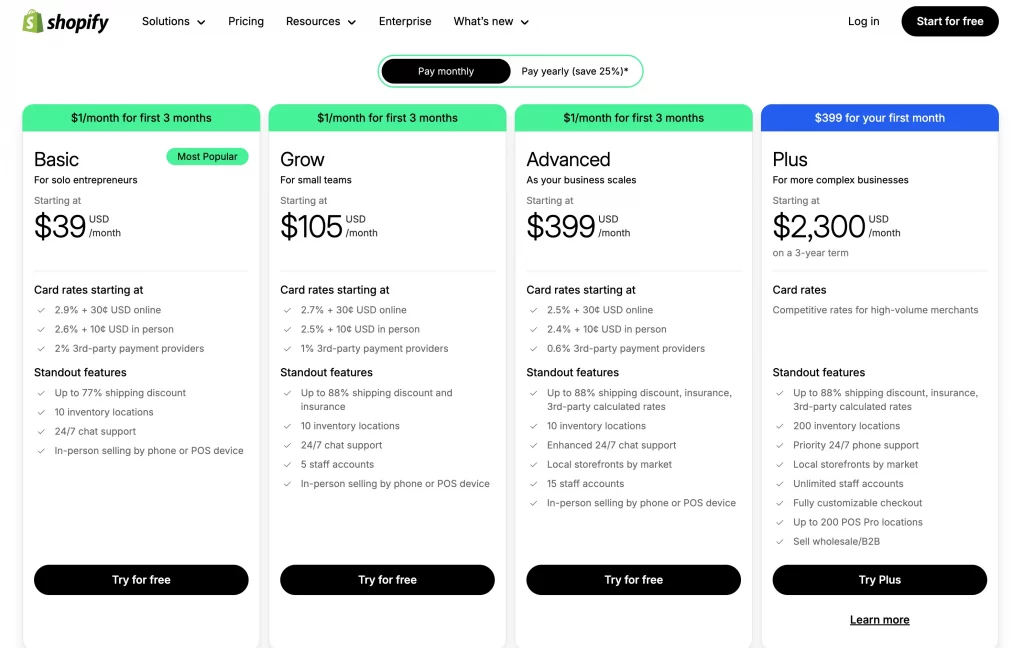Follow the Learn more link under Plus

[x=879, y=620]
